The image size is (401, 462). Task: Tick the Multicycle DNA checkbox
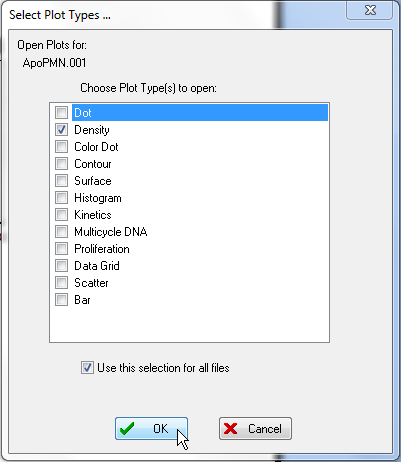point(61,232)
